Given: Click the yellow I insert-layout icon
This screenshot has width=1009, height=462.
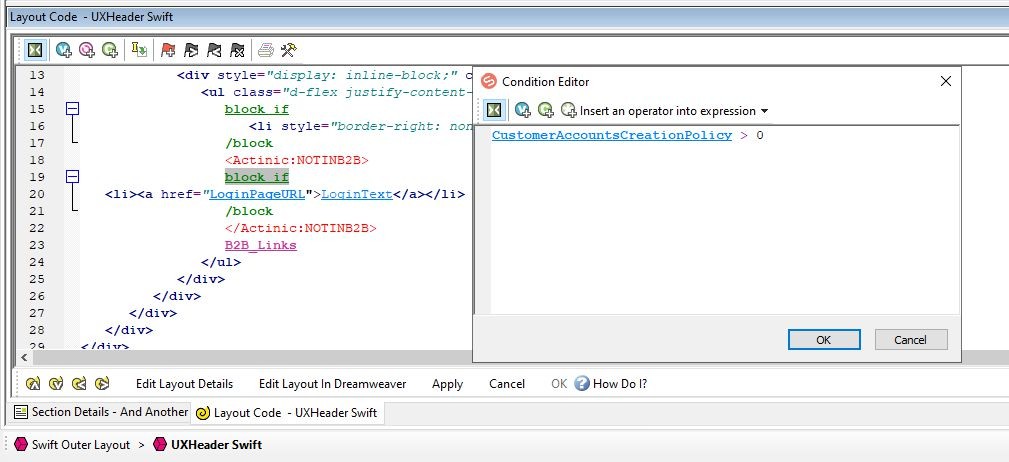Looking at the screenshot, I should 139,50.
